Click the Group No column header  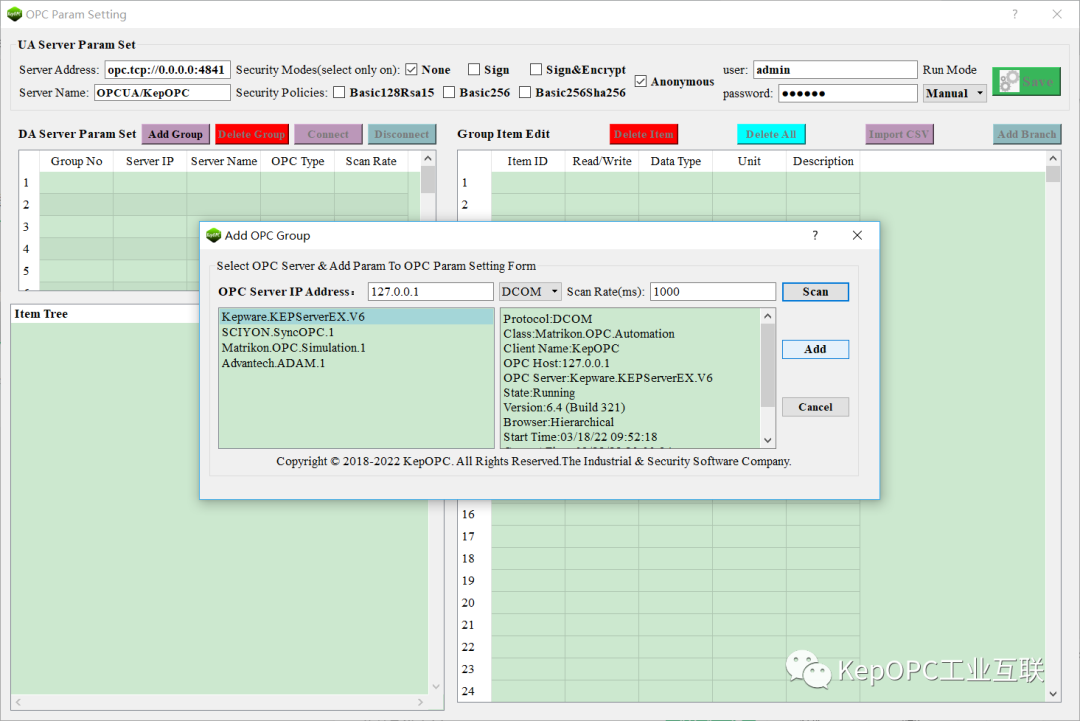pos(76,161)
